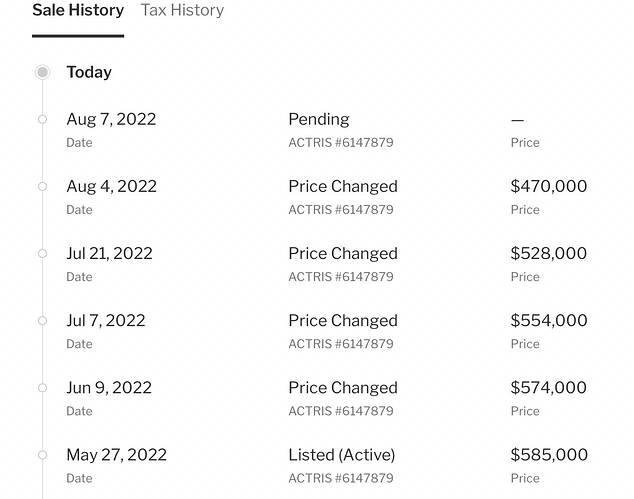Viewport: 634px width, 499px height.
Task: Click the Aug 4, 2022 timeline dot
Action: point(42,186)
